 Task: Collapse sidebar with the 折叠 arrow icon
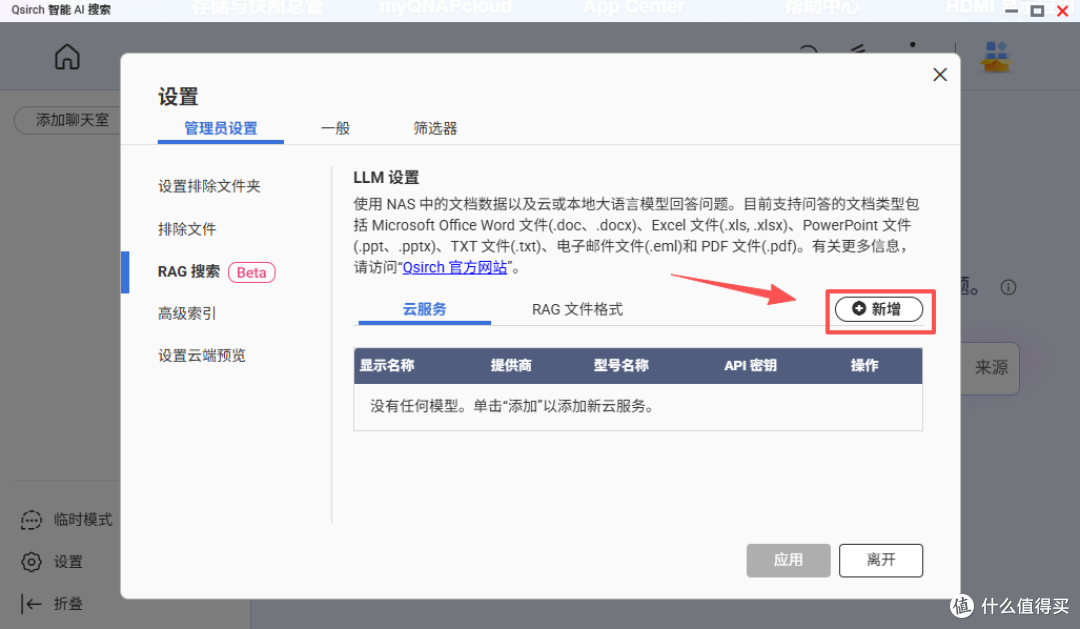pos(31,604)
